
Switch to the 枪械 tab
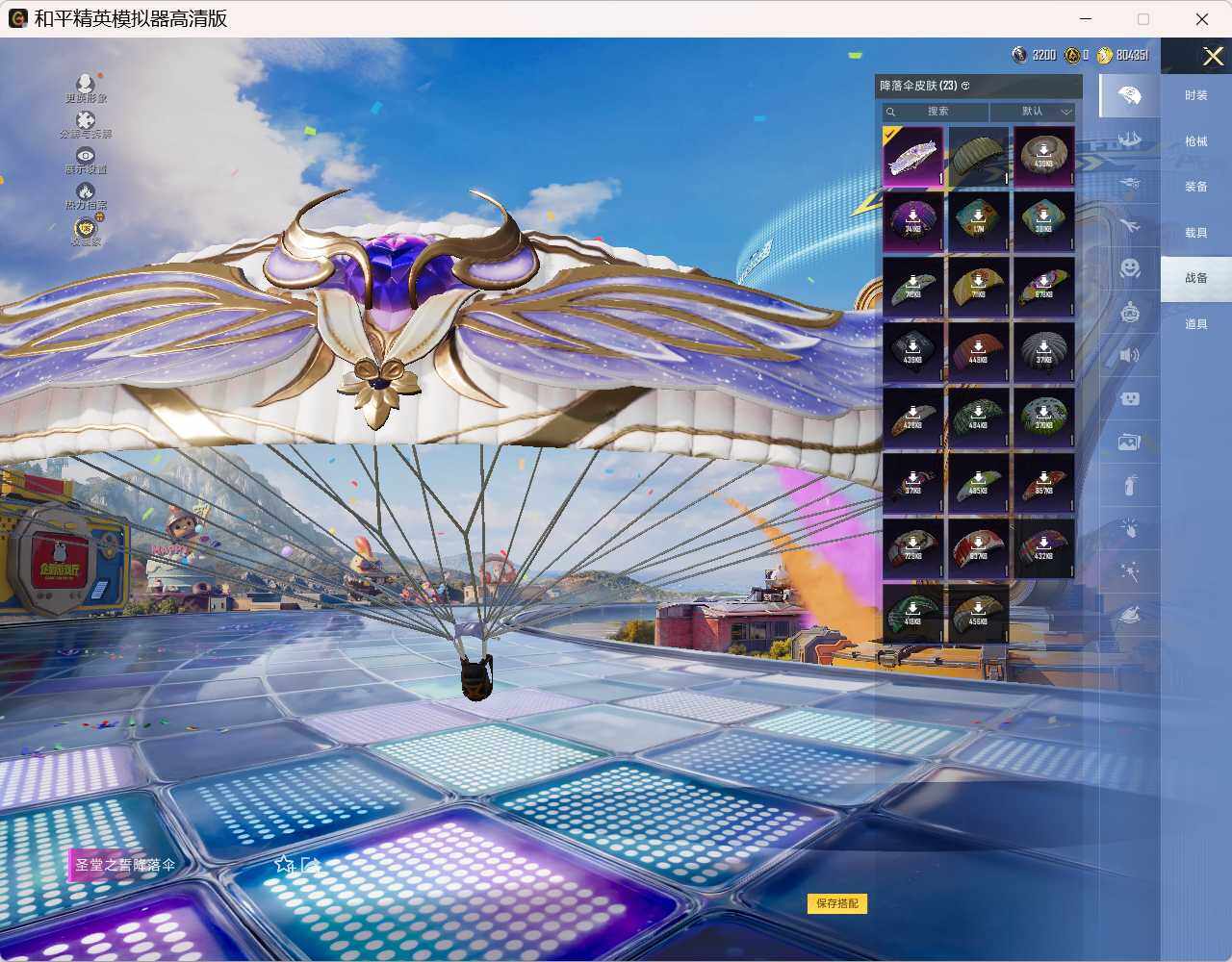pyautogui.click(x=1196, y=141)
